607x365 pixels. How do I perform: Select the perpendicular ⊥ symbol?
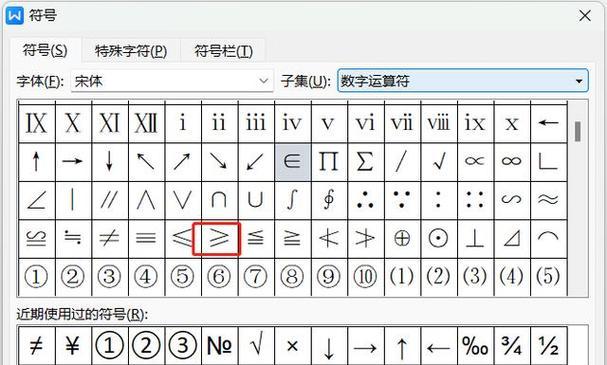pyautogui.click(x=475, y=238)
